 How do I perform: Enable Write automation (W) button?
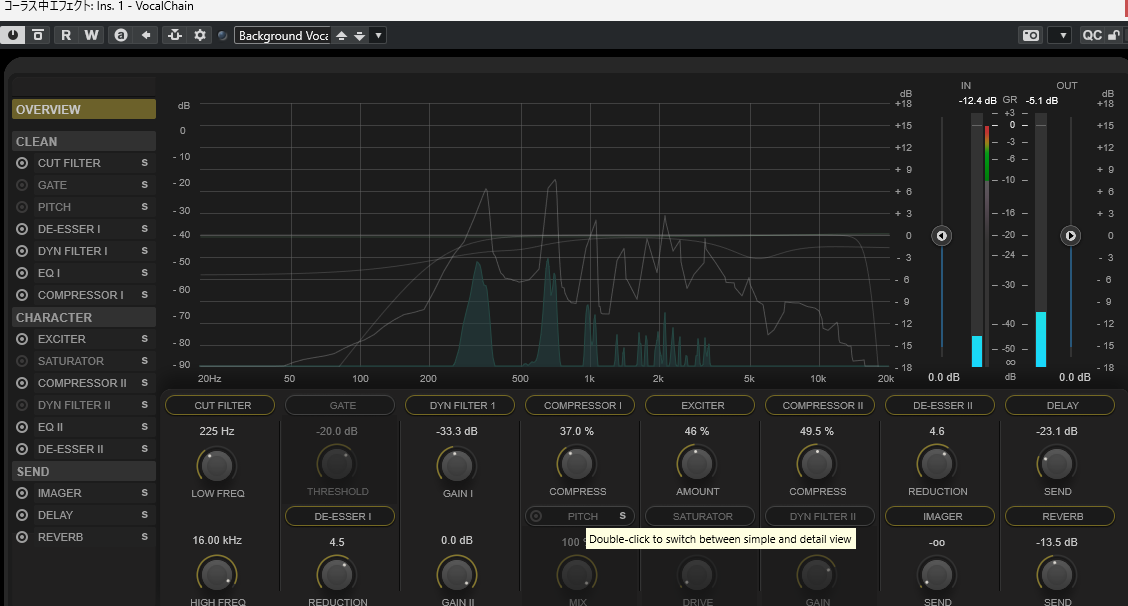point(91,35)
